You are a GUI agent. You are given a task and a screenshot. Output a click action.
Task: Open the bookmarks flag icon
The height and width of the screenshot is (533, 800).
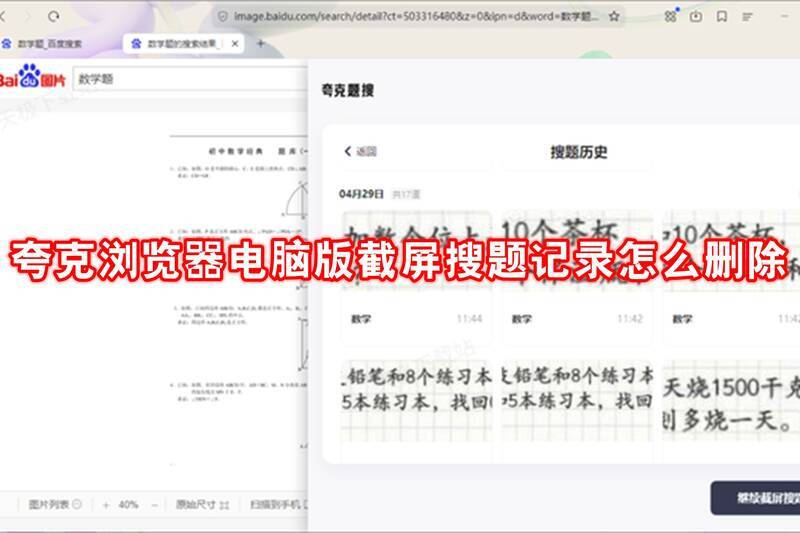point(721,16)
